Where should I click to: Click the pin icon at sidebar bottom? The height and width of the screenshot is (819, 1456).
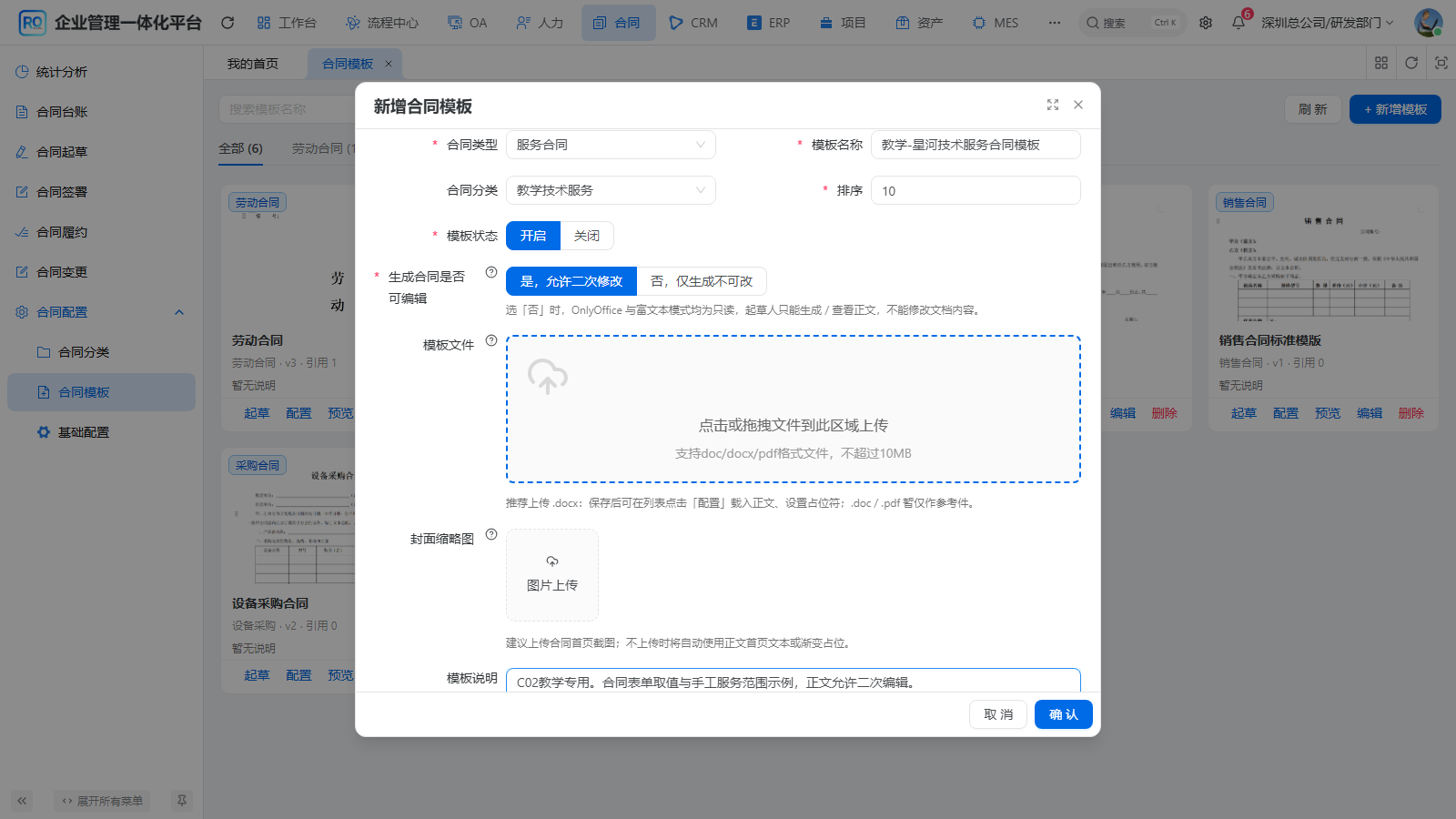182,801
